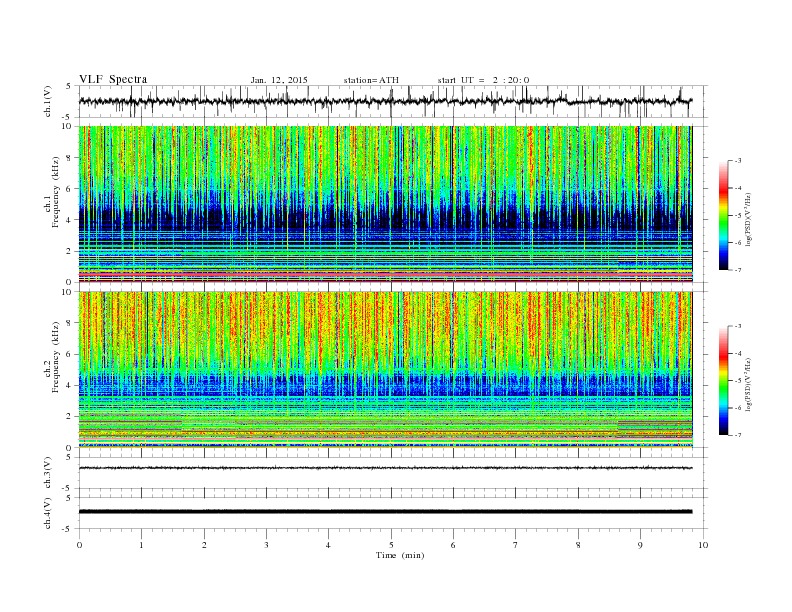The height and width of the screenshot is (612, 792).
Task: Click time axis tick label "1"
Action: pos(141,545)
